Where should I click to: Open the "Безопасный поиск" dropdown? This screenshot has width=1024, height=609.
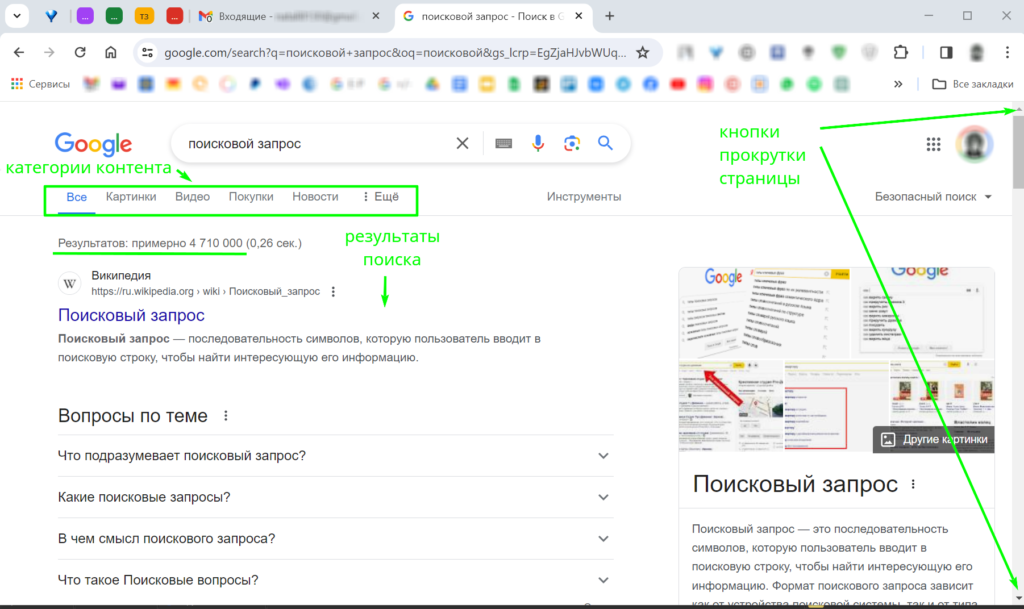coord(933,196)
